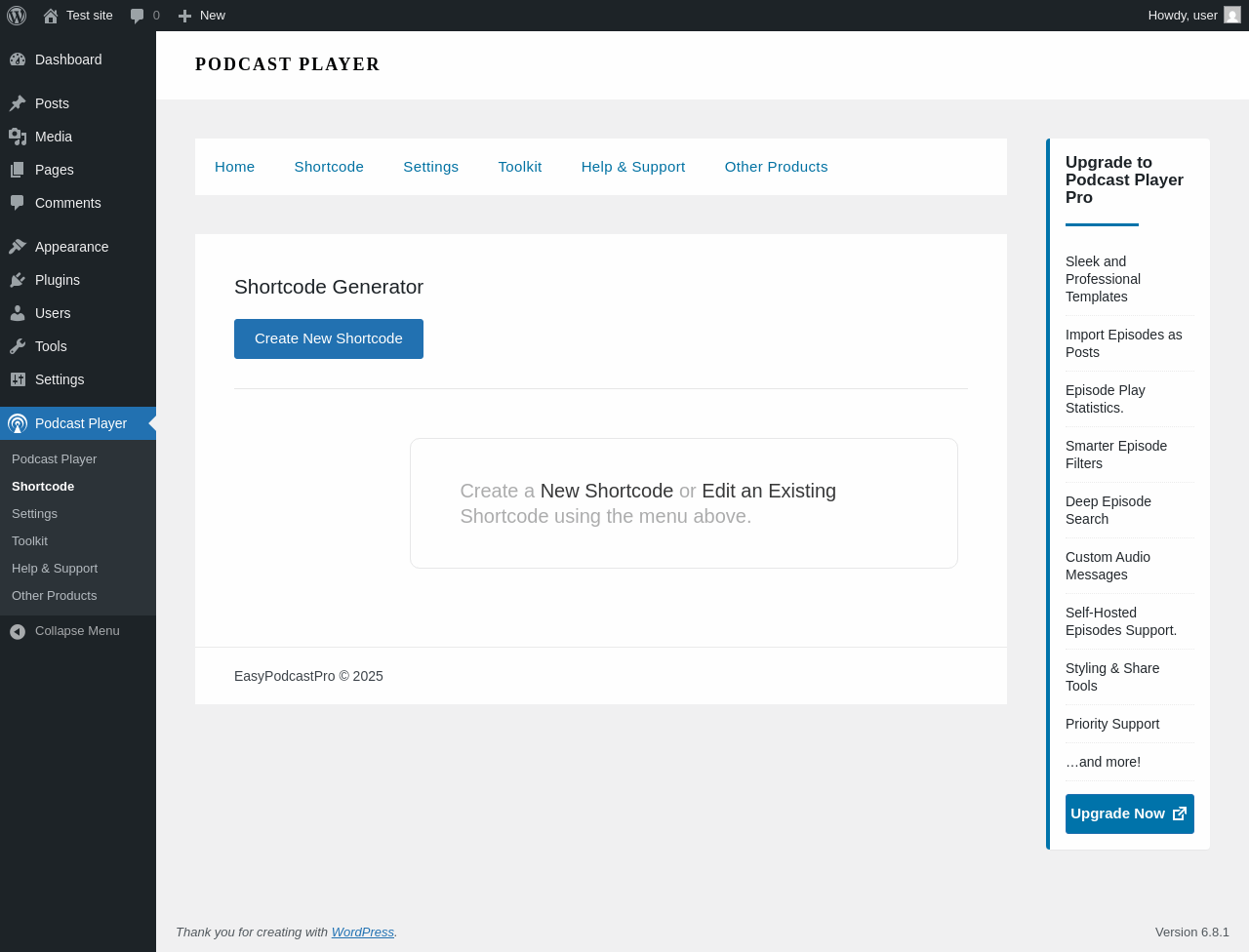Click the Tools wrench icon

coord(18,346)
